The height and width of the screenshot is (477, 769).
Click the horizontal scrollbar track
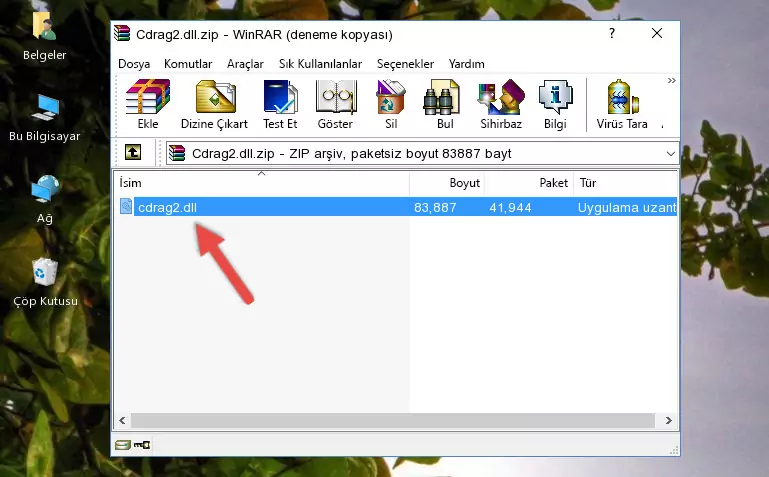[x=393, y=420]
